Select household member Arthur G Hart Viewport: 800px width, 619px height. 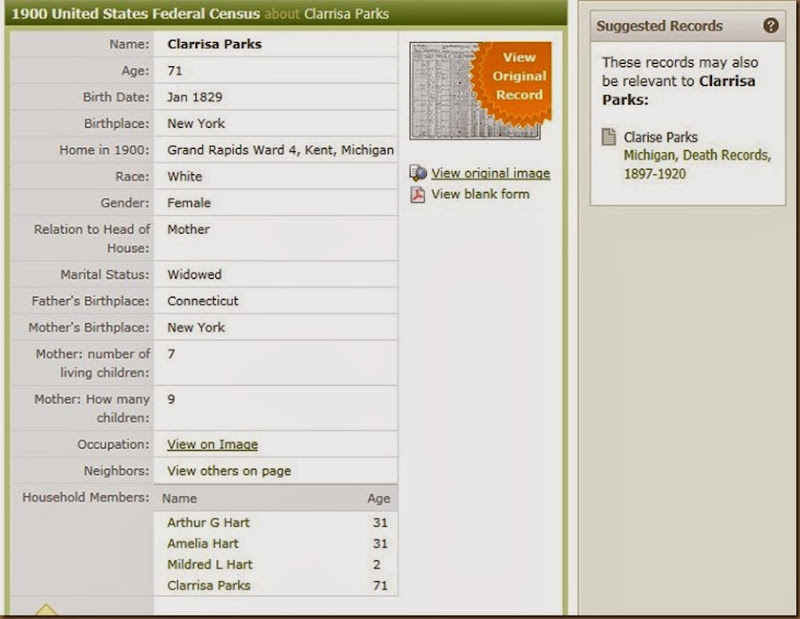pyautogui.click(x=208, y=523)
